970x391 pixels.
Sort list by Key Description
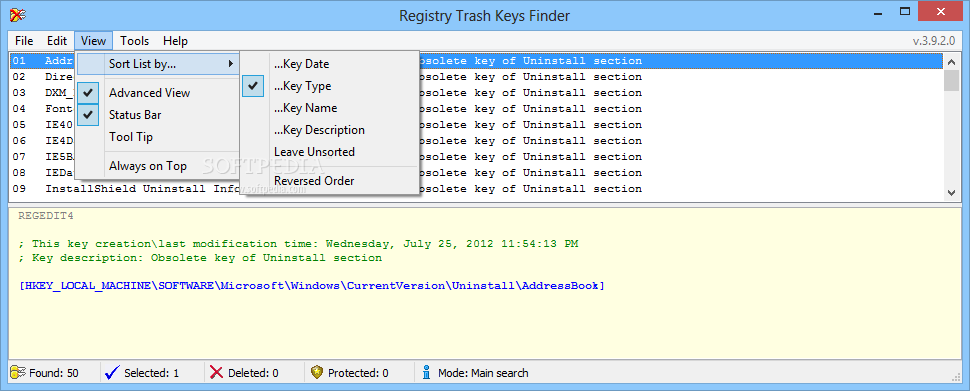pyautogui.click(x=330, y=130)
